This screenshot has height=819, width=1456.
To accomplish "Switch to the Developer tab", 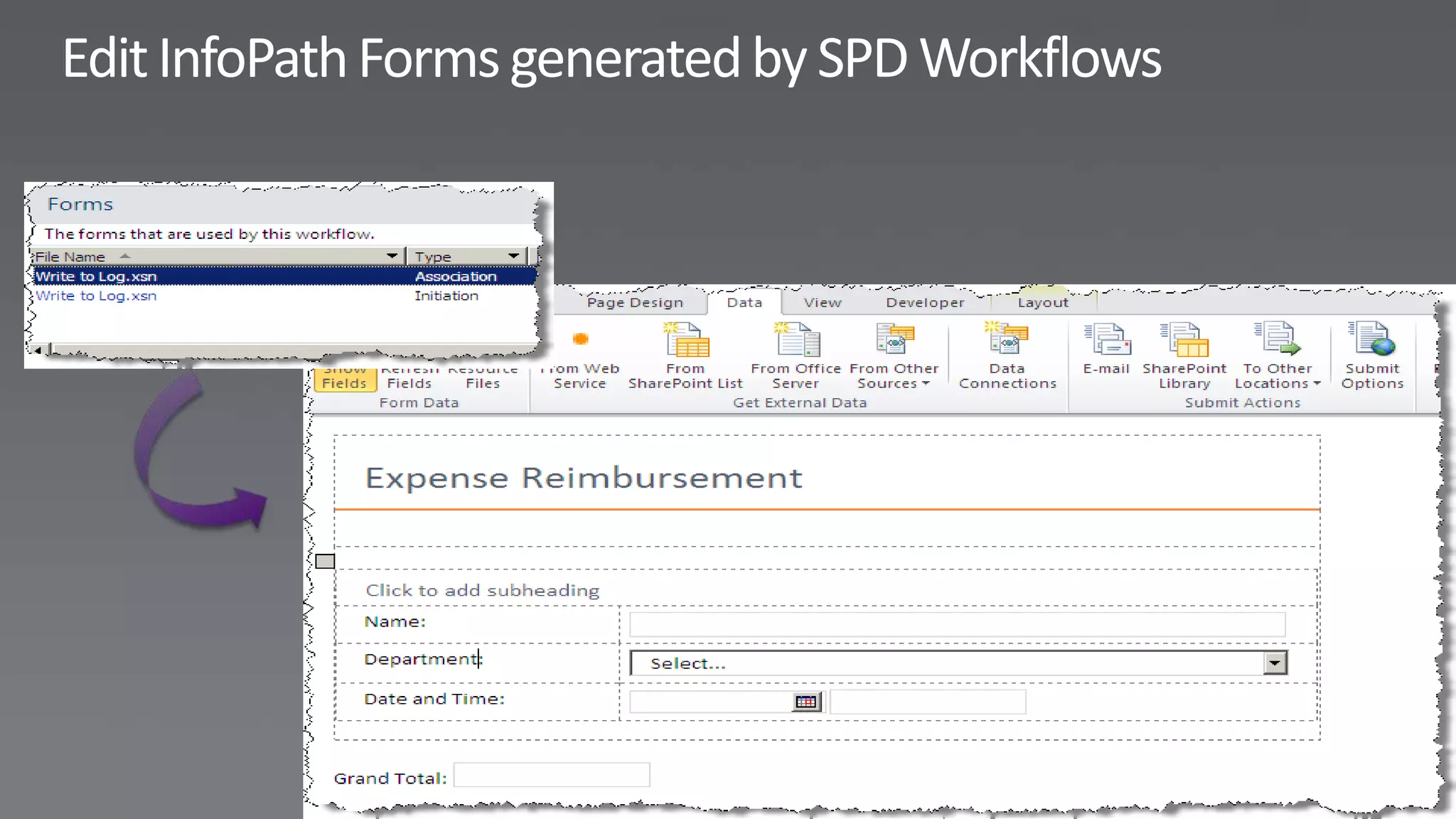I will coord(925,303).
